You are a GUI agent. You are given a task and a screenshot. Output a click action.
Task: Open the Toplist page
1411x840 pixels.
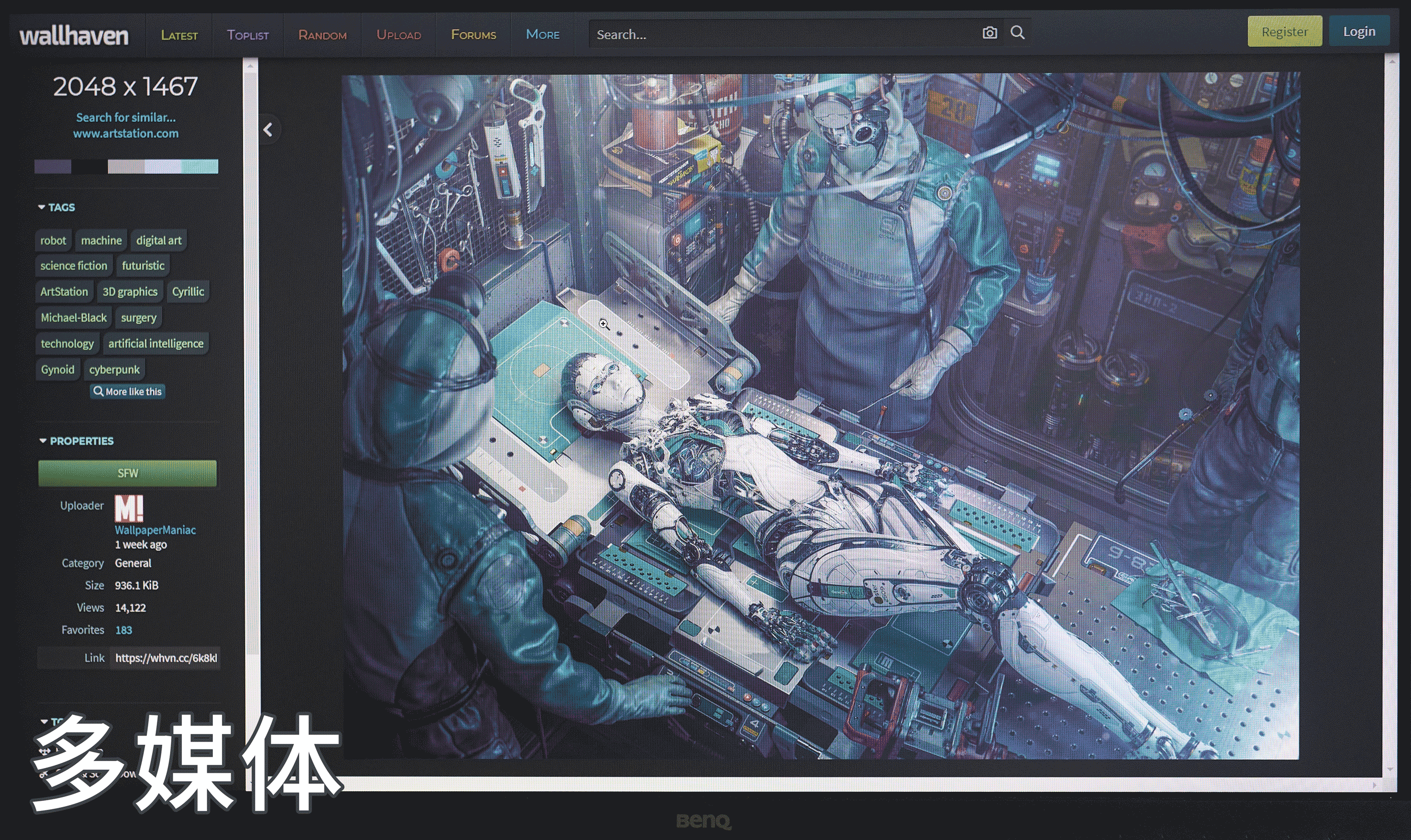[x=248, y=35]
